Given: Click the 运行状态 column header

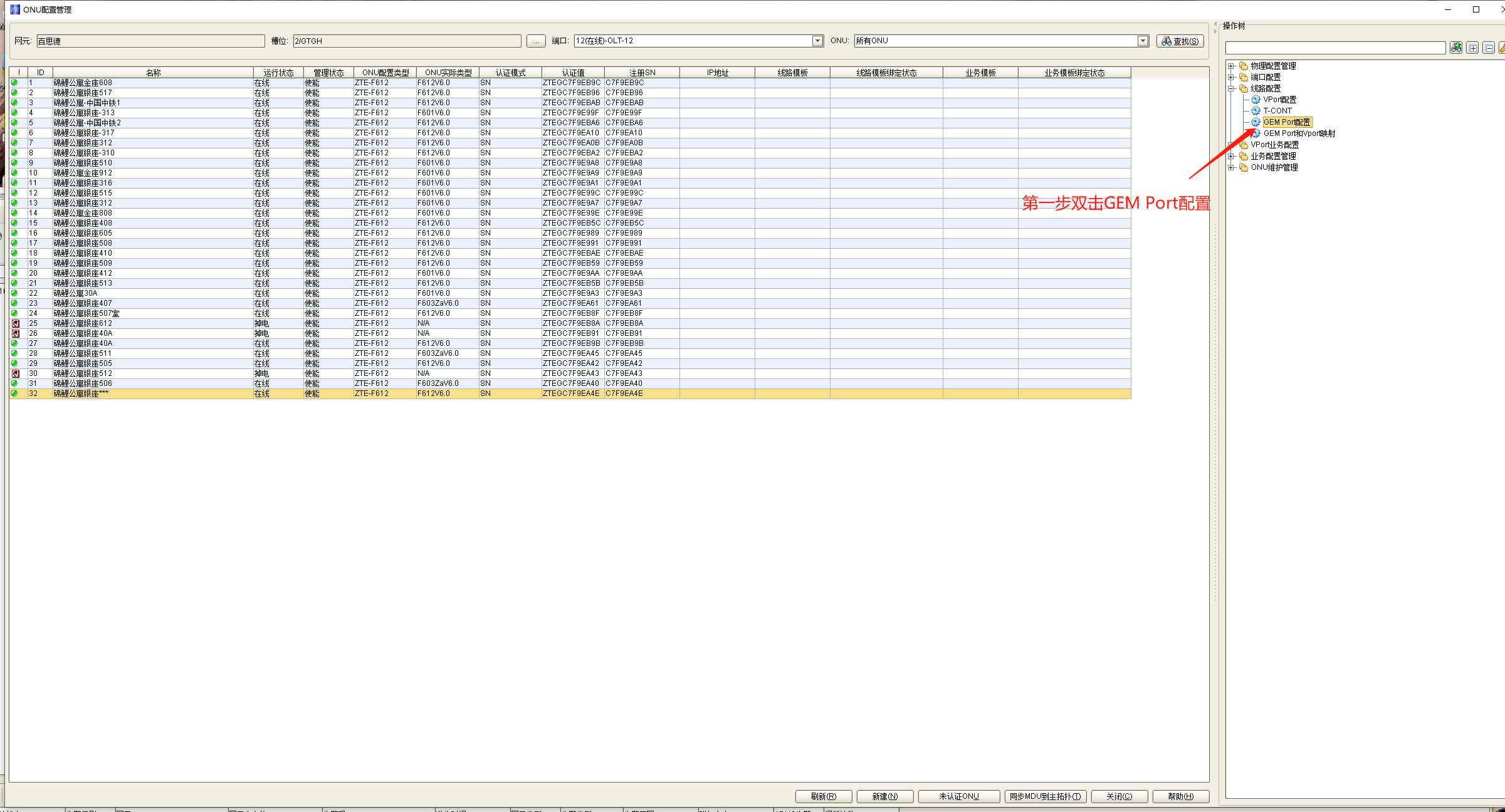Looking at the screenshot, I should [278, 73].
